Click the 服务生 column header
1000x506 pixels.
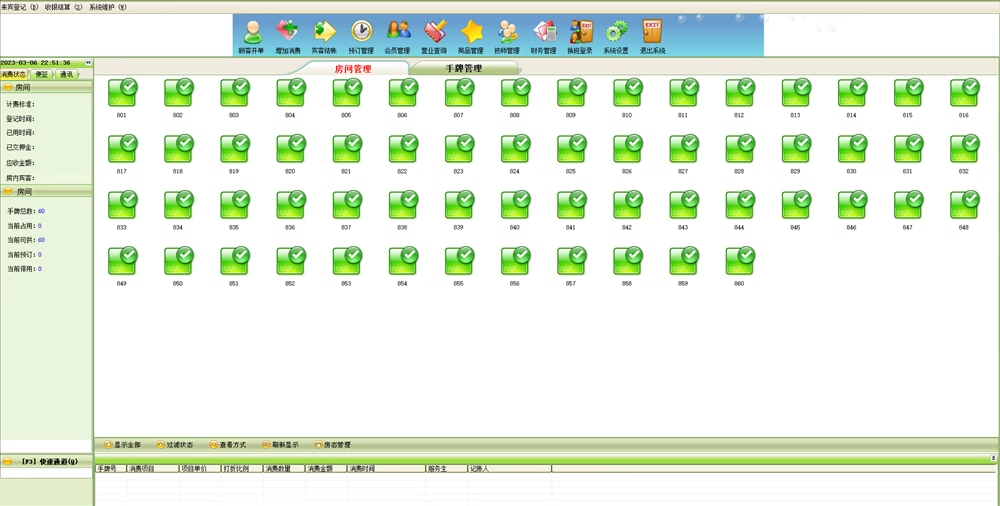pyautogui.click(x=446, y=468)
